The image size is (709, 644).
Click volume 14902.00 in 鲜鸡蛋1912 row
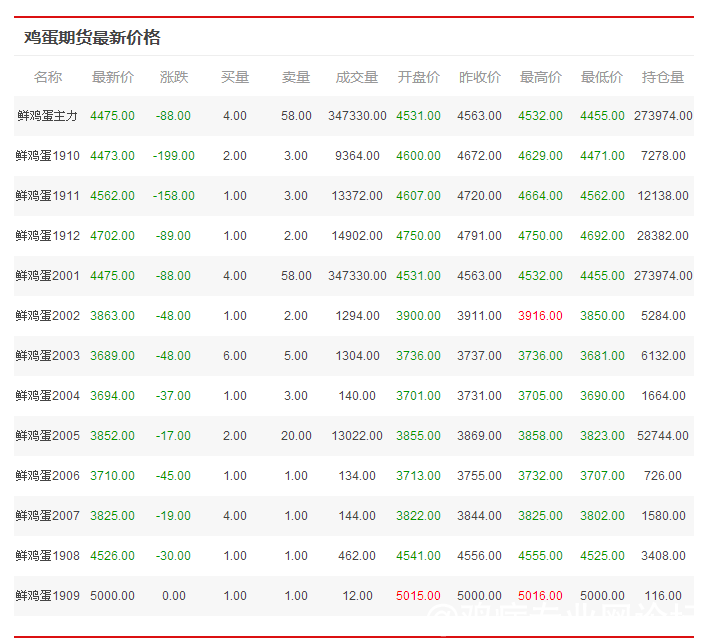pyautogui.click(x=357, y=236)
